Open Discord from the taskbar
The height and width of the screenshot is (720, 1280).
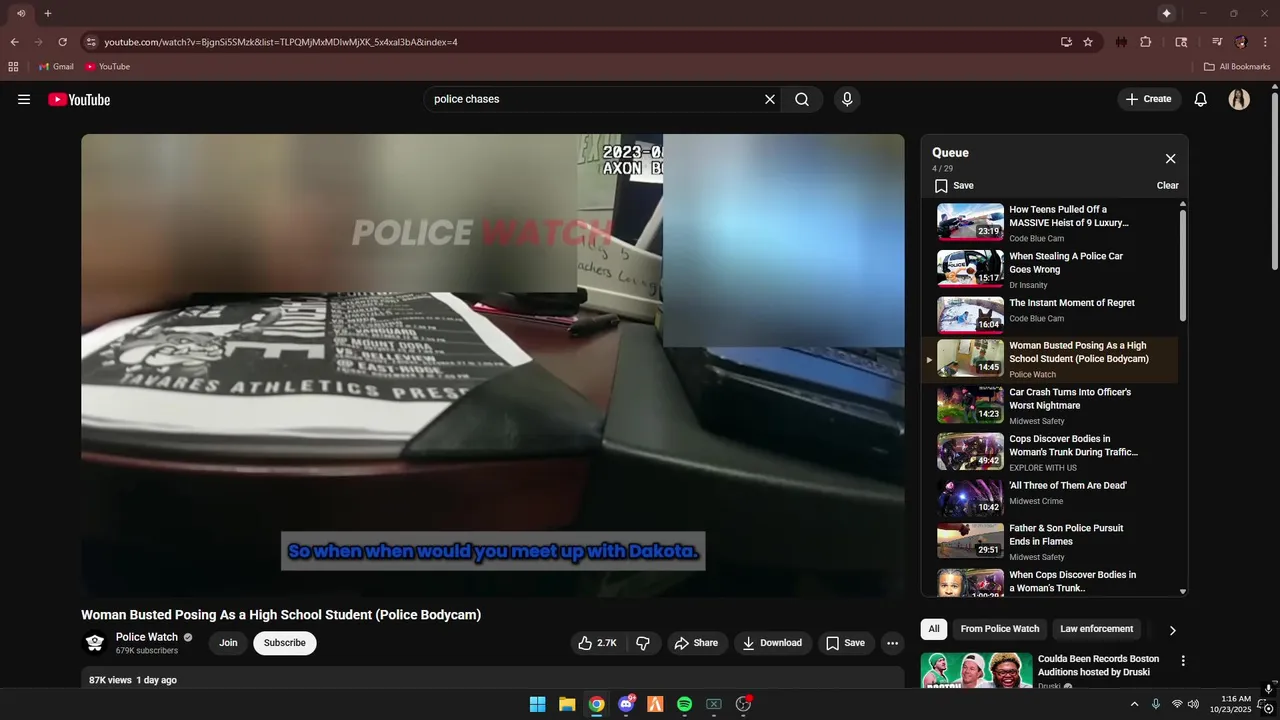pos(626,704)
